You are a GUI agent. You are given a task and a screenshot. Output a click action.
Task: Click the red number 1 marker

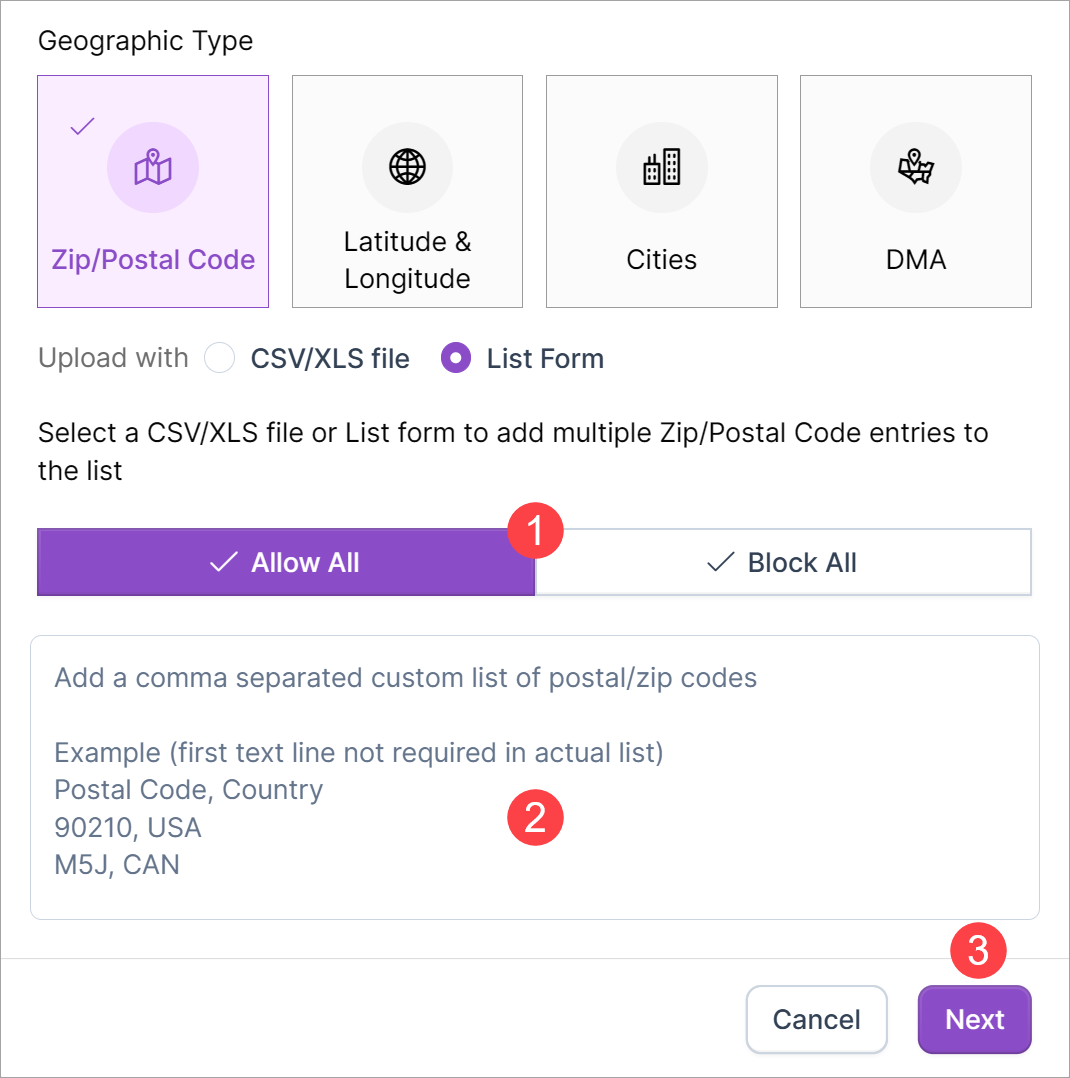pos(535,531)
